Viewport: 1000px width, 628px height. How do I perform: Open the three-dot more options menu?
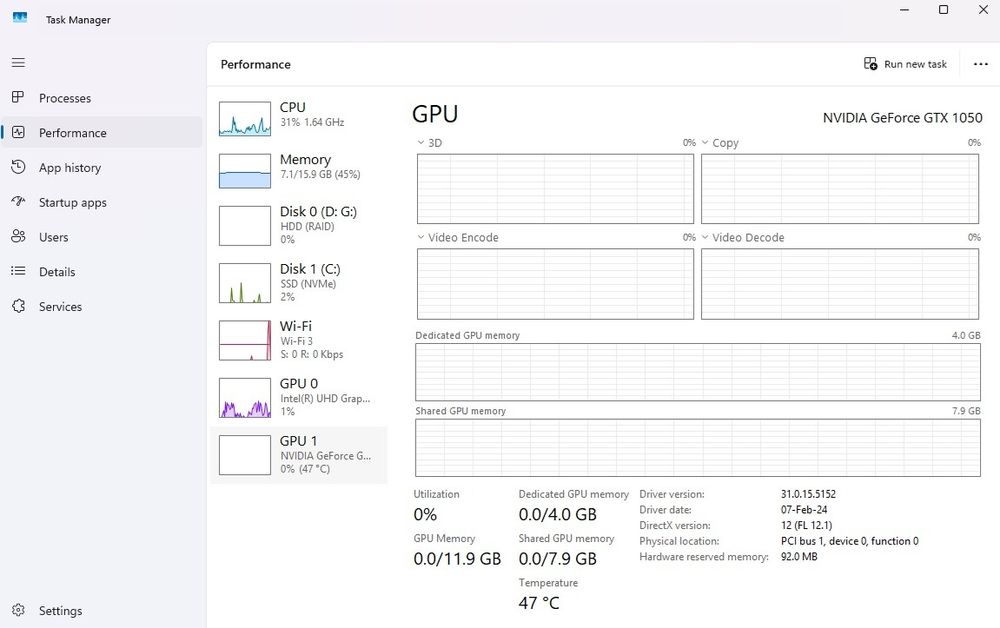[980, 64]
